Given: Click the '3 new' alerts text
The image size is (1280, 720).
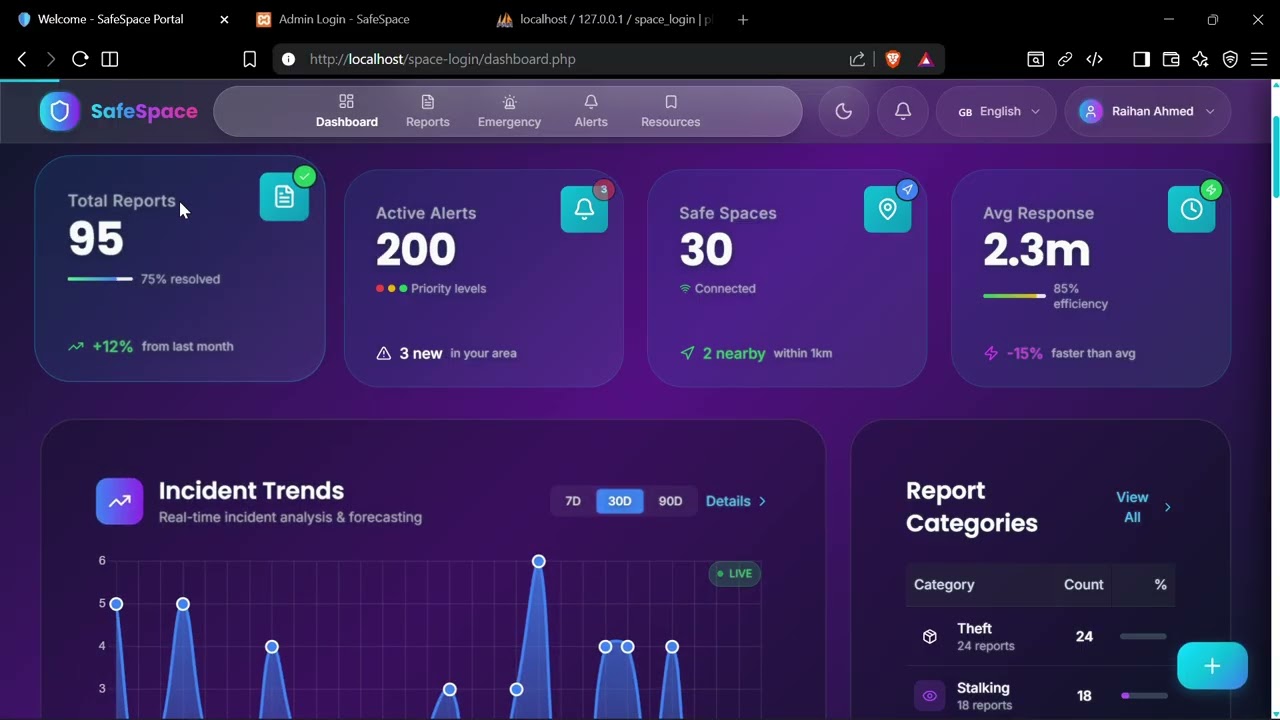Looking at the screenshot, I should (421, 353).
